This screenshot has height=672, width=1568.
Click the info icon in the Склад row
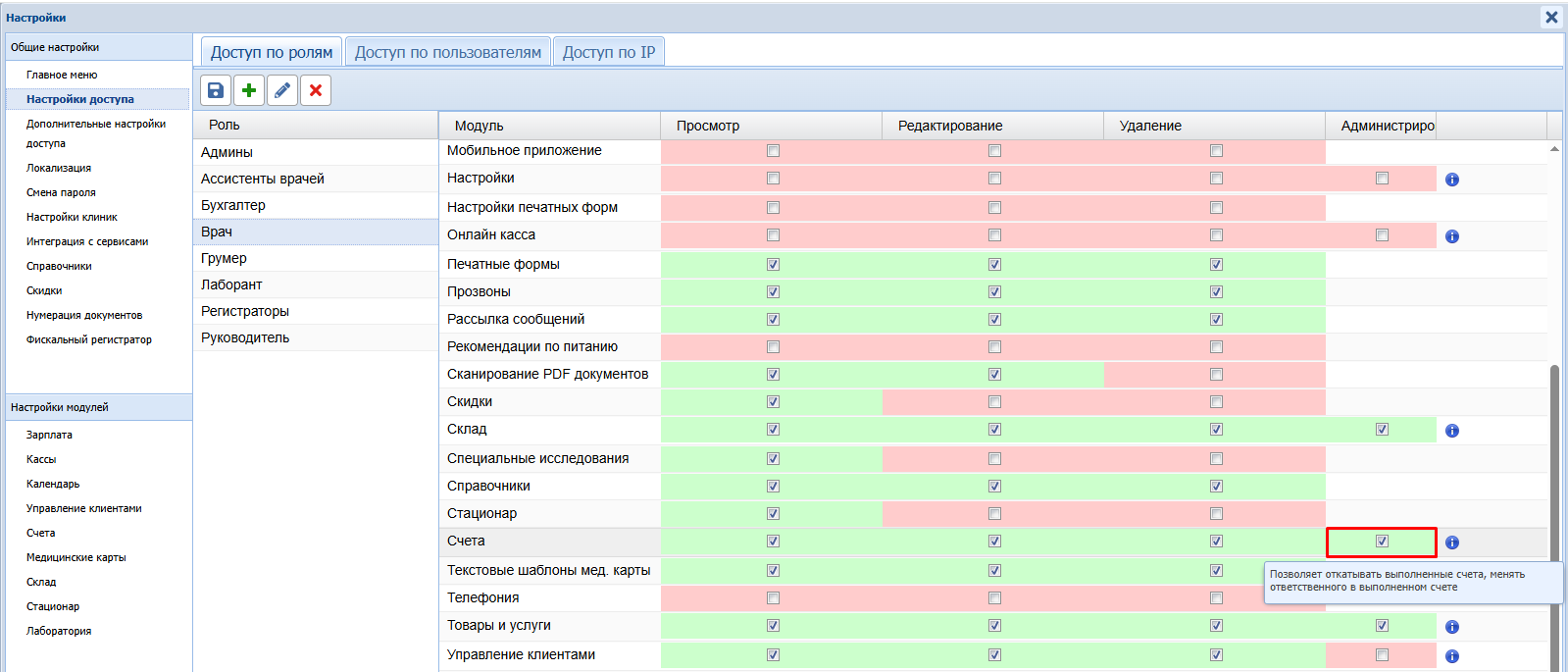click(x=1452, y=431)
